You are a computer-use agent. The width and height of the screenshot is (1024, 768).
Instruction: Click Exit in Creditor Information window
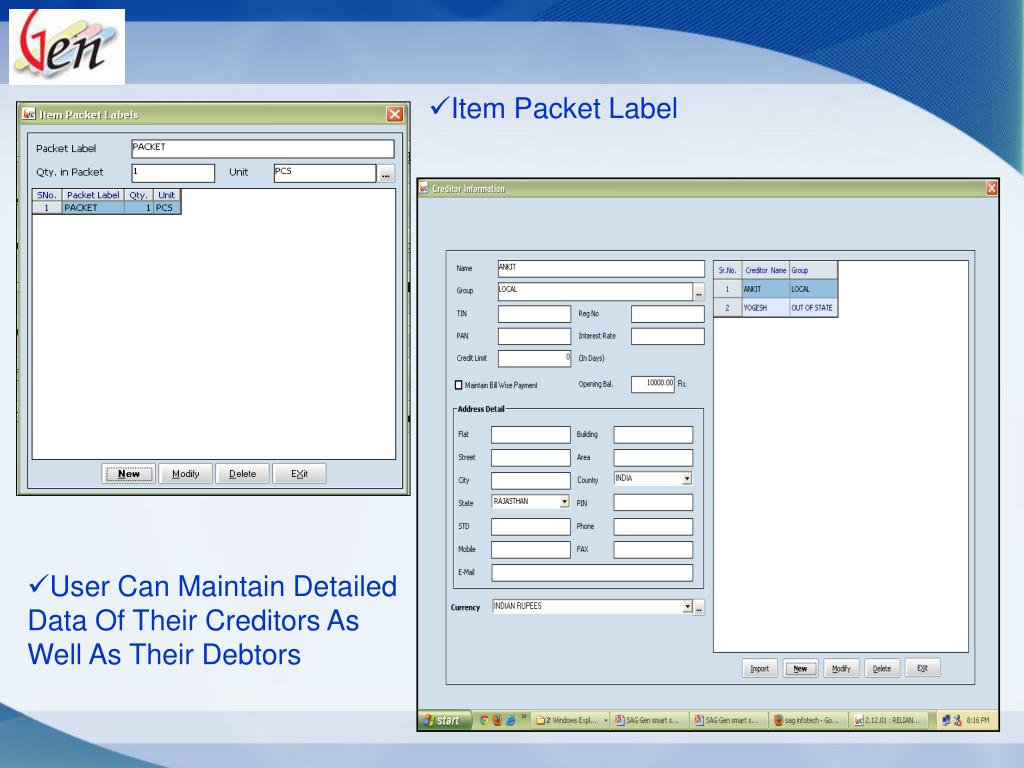[922, 669]
